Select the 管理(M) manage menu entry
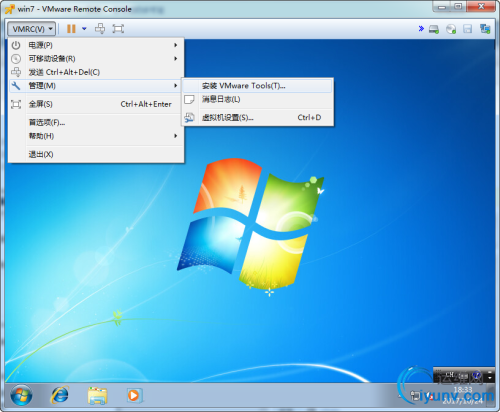The image size is (500, 412). pyautogui.click(x=96, y=86)
